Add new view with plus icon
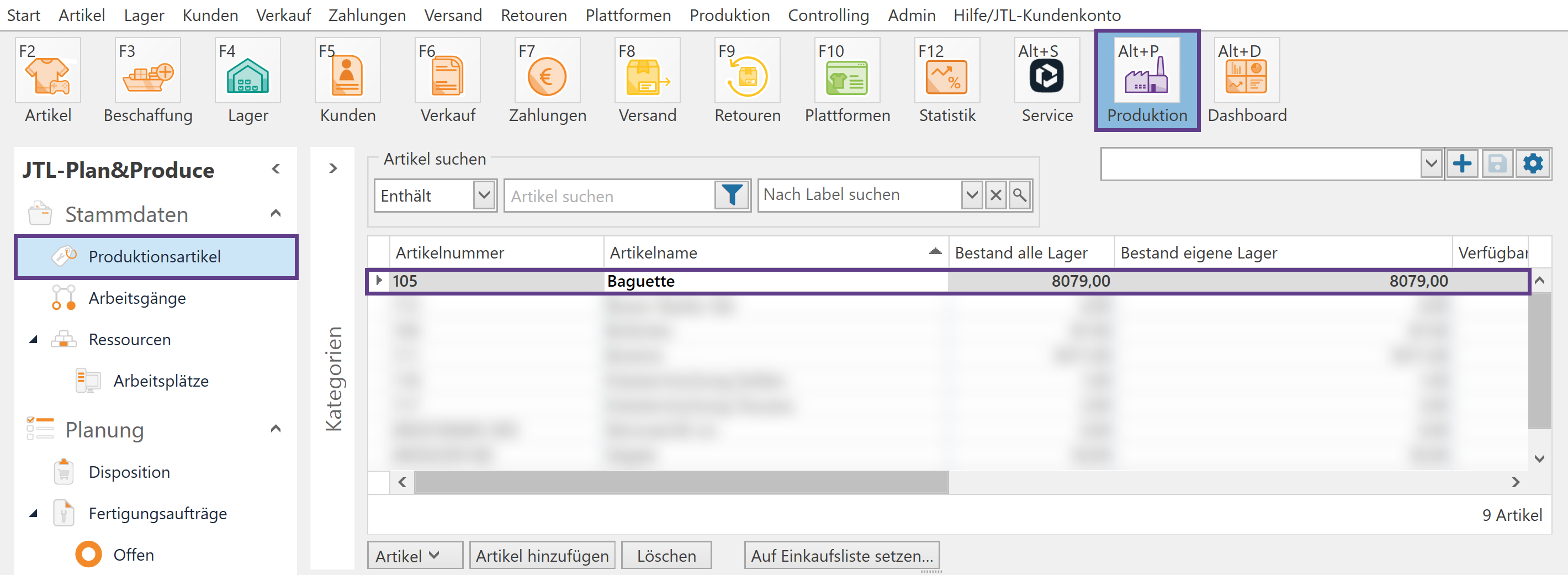The image size is (1568, 575). 1462,164
